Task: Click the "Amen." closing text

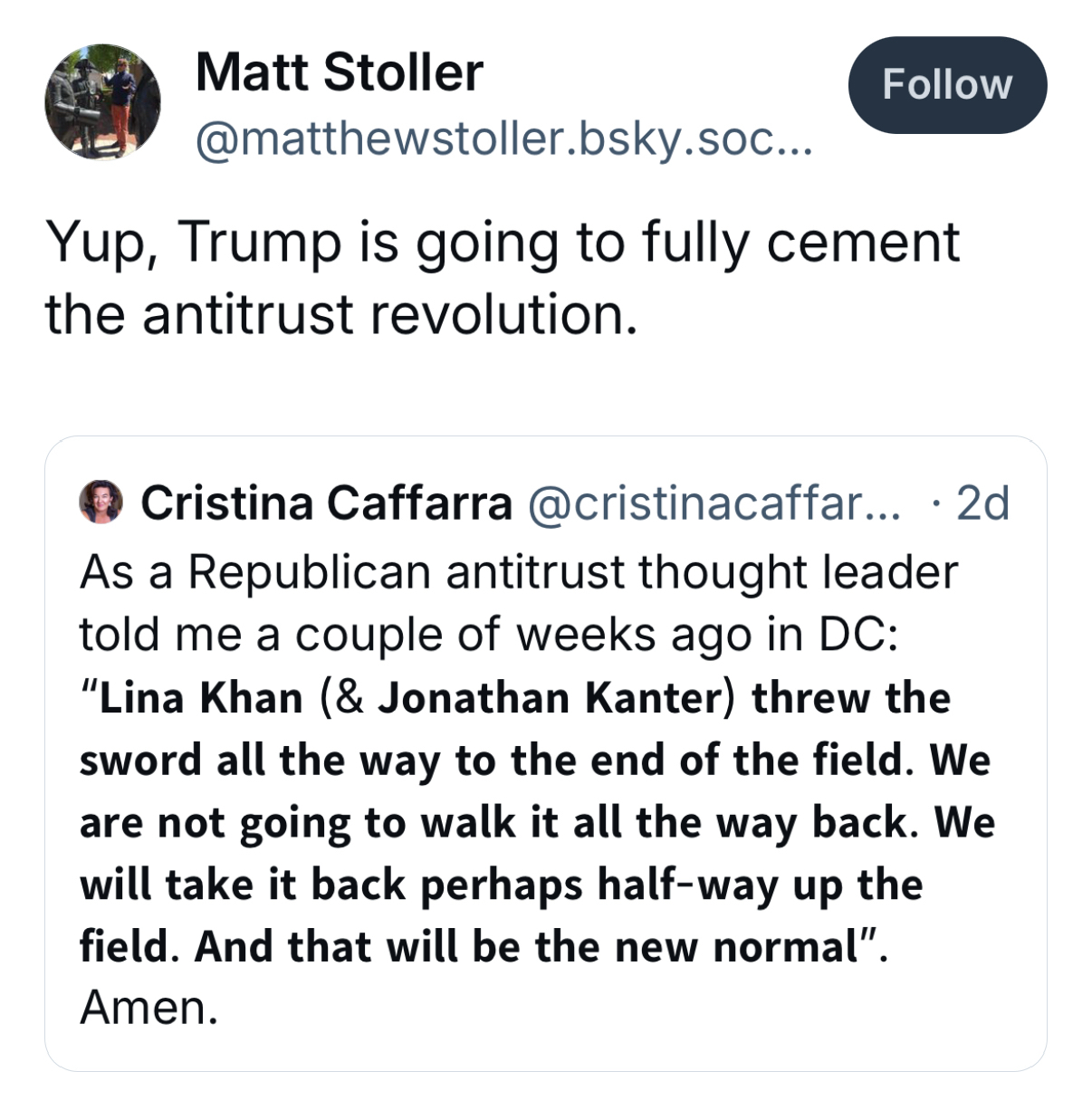Action: click(x=149, y=1008)
